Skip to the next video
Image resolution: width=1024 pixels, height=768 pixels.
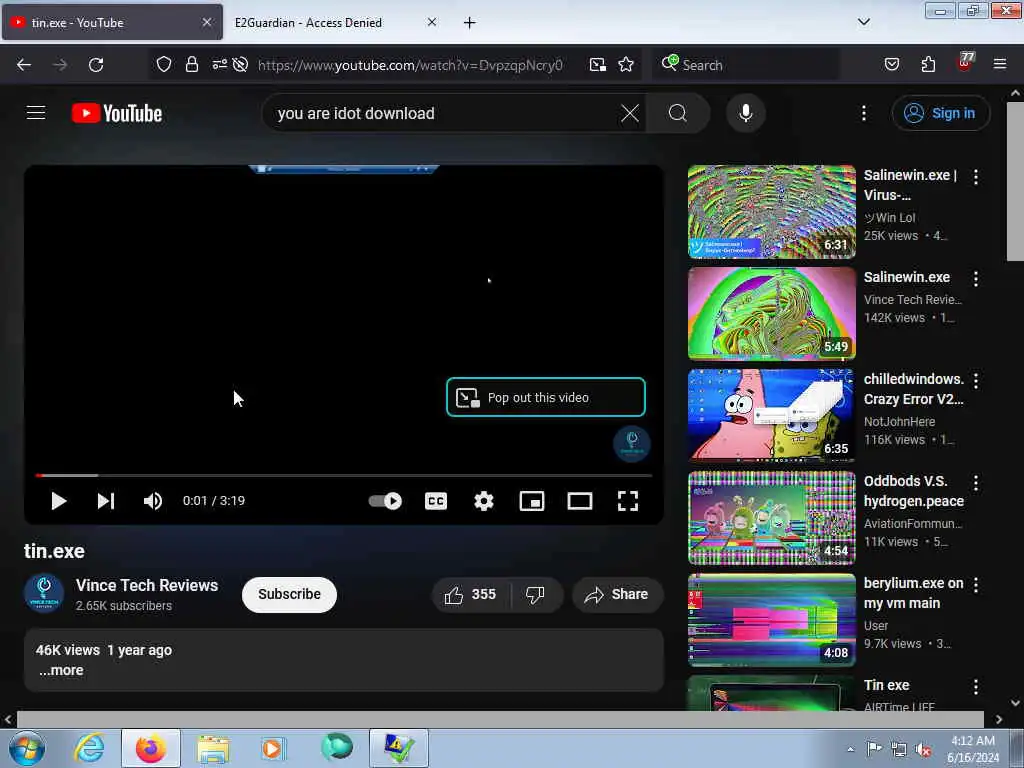[x=106, y=501]
